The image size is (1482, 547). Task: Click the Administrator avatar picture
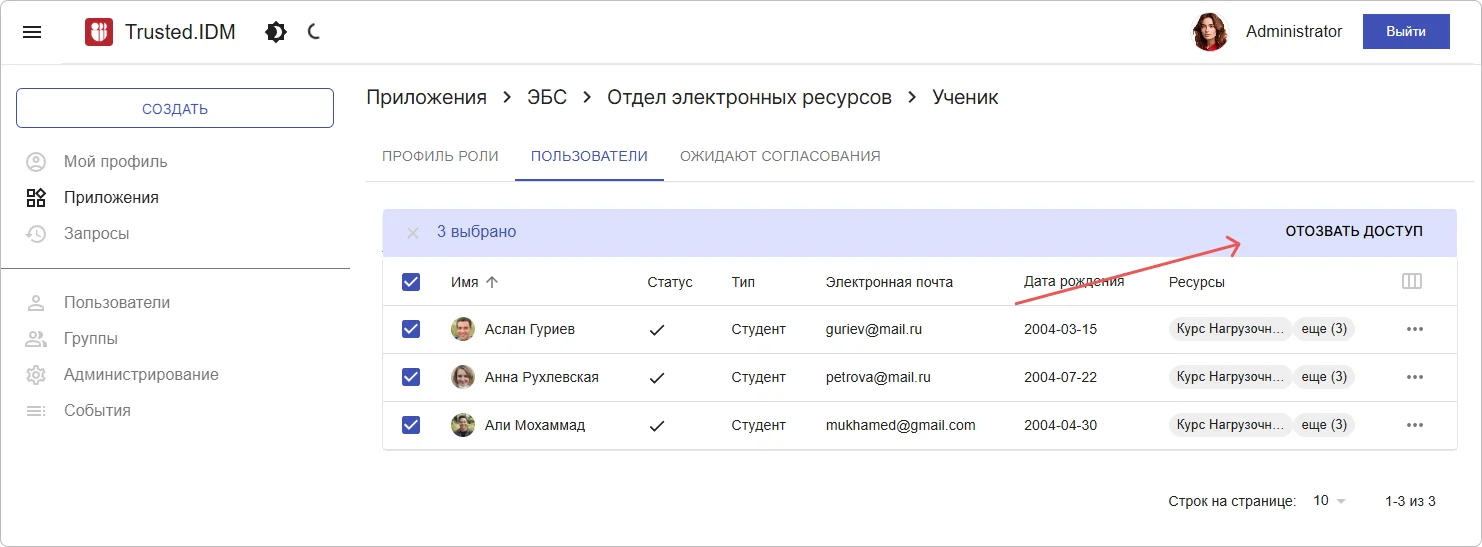[x=1210, y=32]
